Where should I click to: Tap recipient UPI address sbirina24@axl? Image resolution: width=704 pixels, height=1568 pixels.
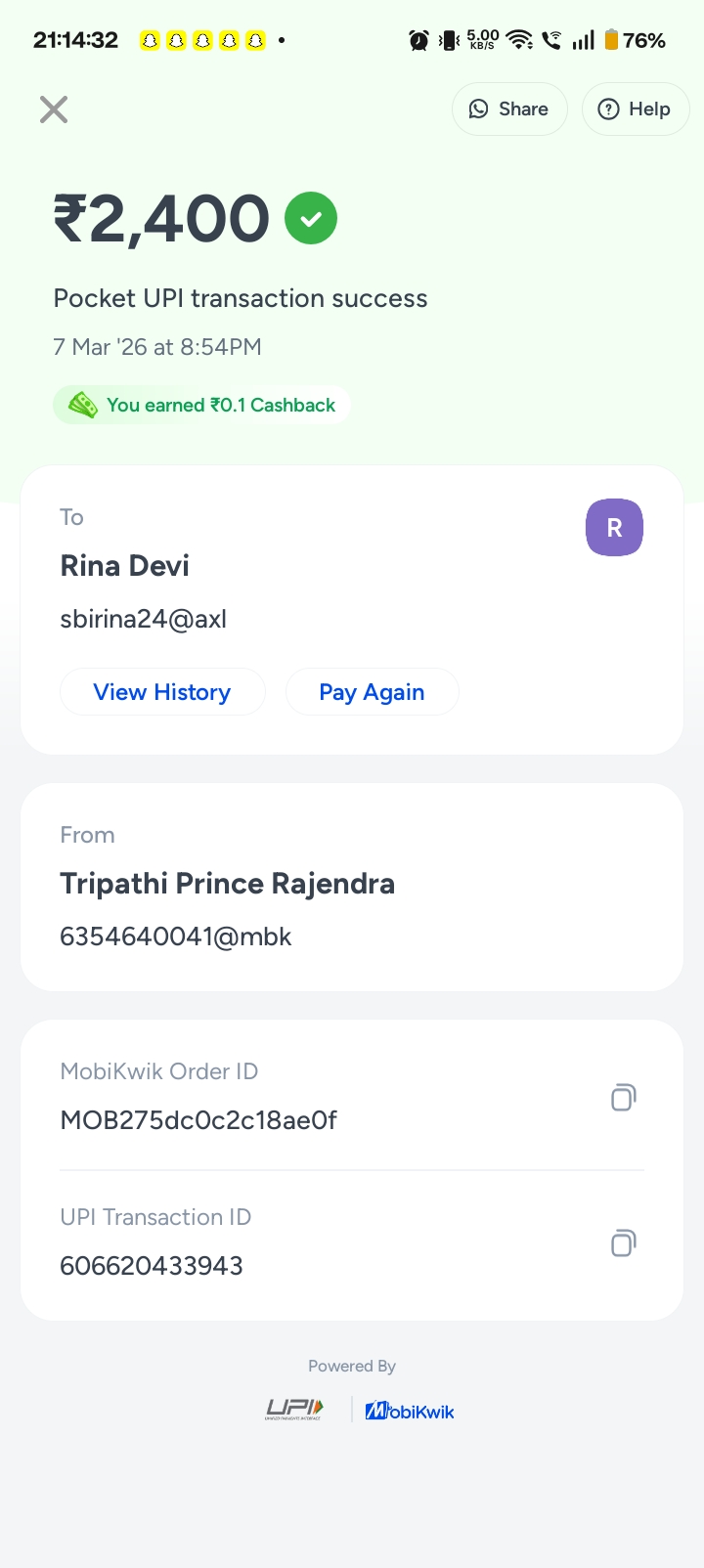coord(144,619)
